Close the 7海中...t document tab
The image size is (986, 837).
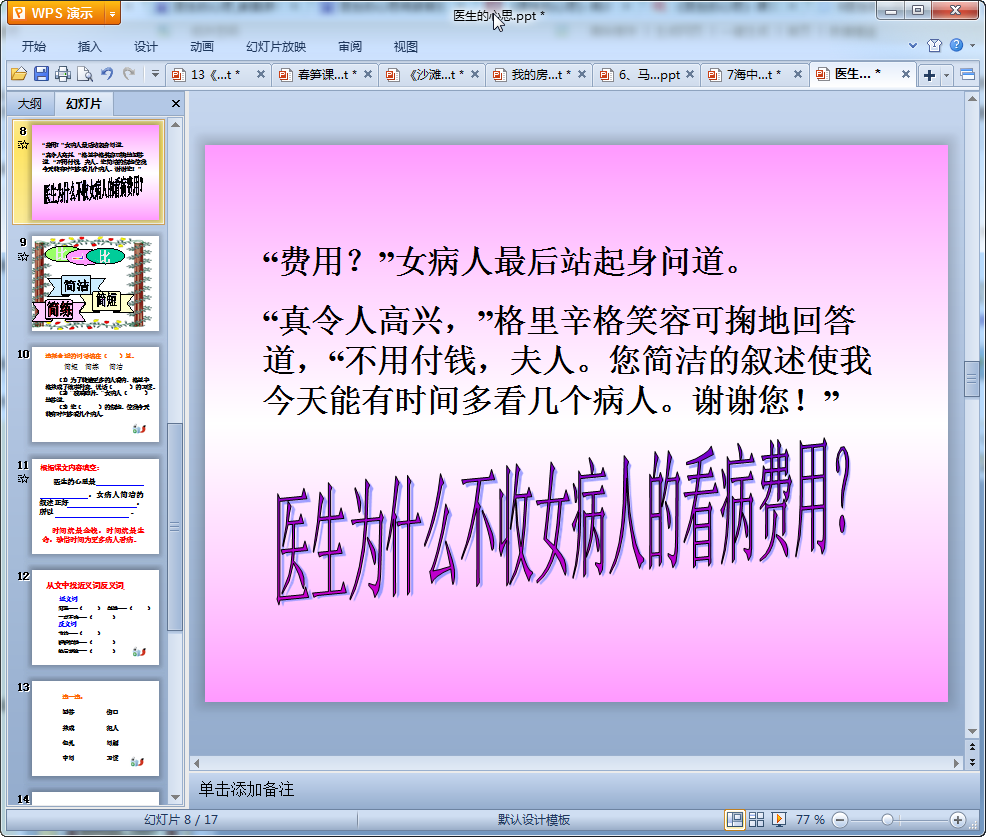click(797, 74)
